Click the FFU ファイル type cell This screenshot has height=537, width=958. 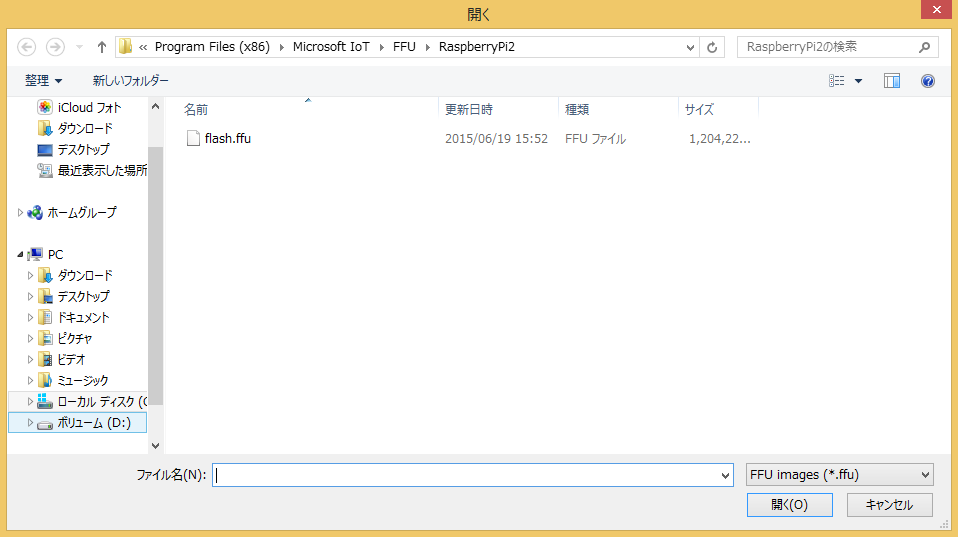click(595, 139)
